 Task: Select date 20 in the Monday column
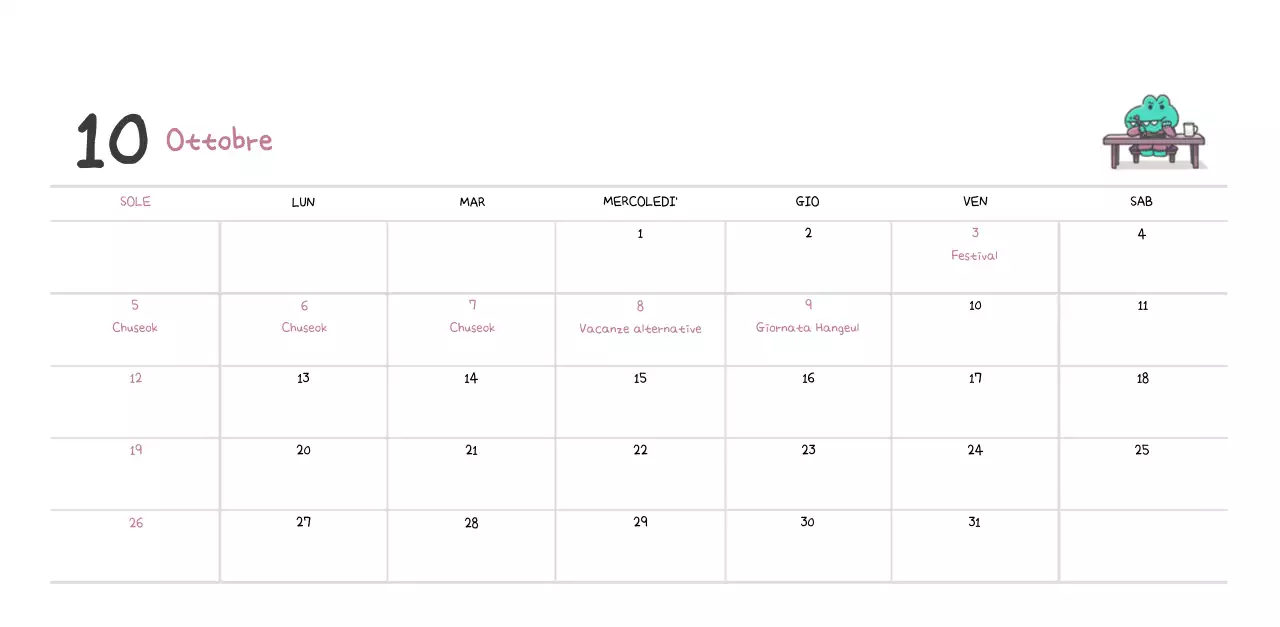pyautogui.click(x=303, y=450)
